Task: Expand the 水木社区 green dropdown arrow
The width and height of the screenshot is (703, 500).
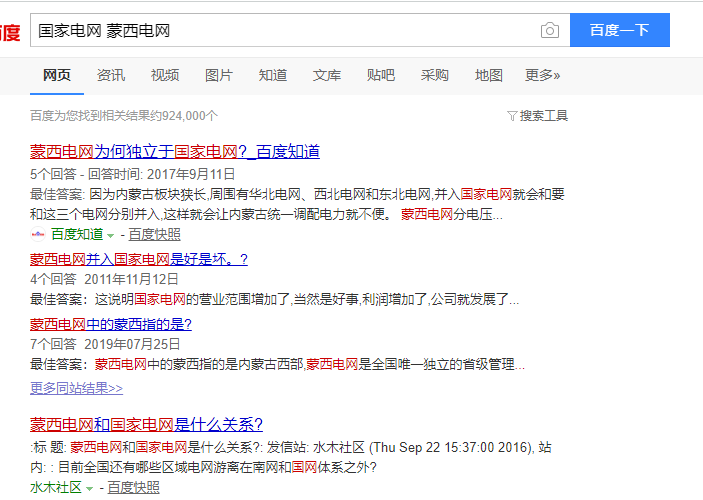Action: (90, 488)
